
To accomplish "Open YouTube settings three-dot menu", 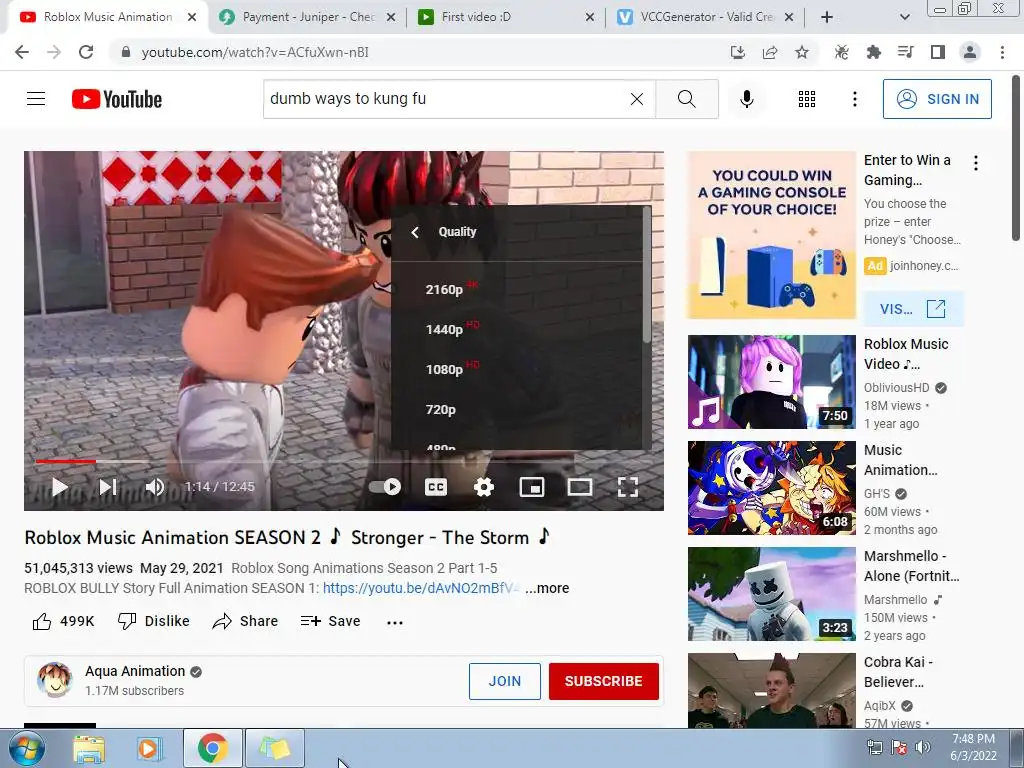I will [x=854, y=99].
